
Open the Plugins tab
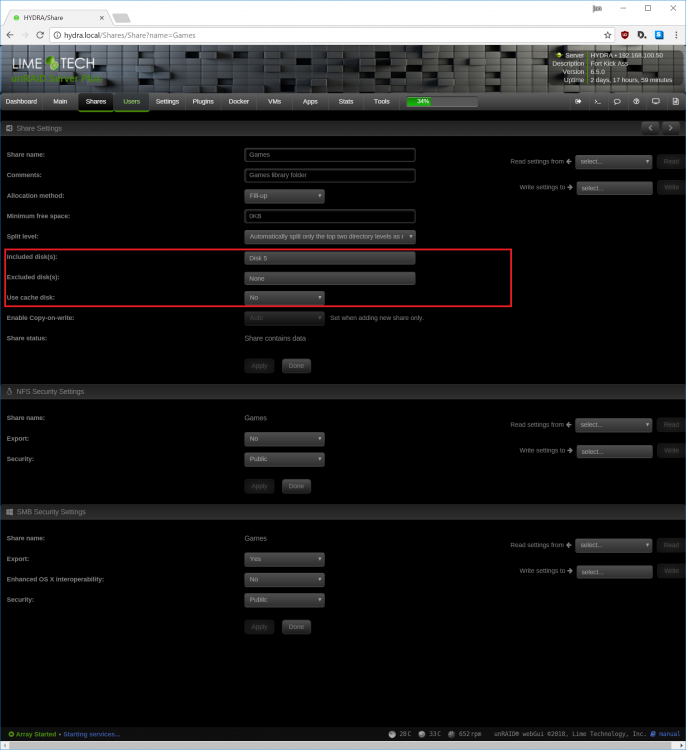203,101
